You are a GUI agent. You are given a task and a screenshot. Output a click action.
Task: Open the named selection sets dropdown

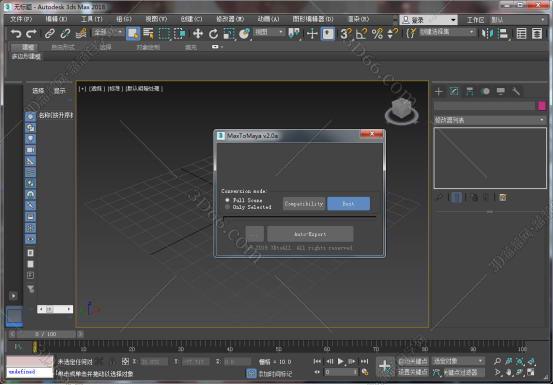click(x=447, y=32)
